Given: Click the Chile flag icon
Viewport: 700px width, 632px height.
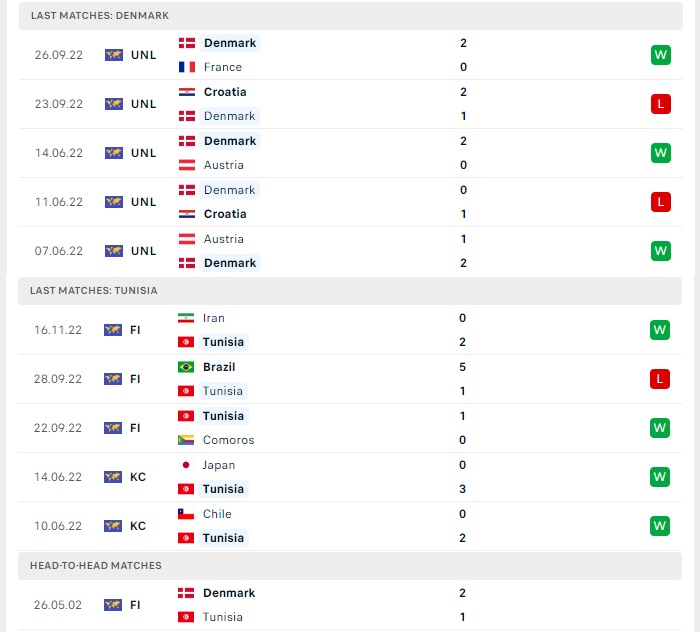Looking at the screenshot, I should pyautogui.click(x=186, y=514).
